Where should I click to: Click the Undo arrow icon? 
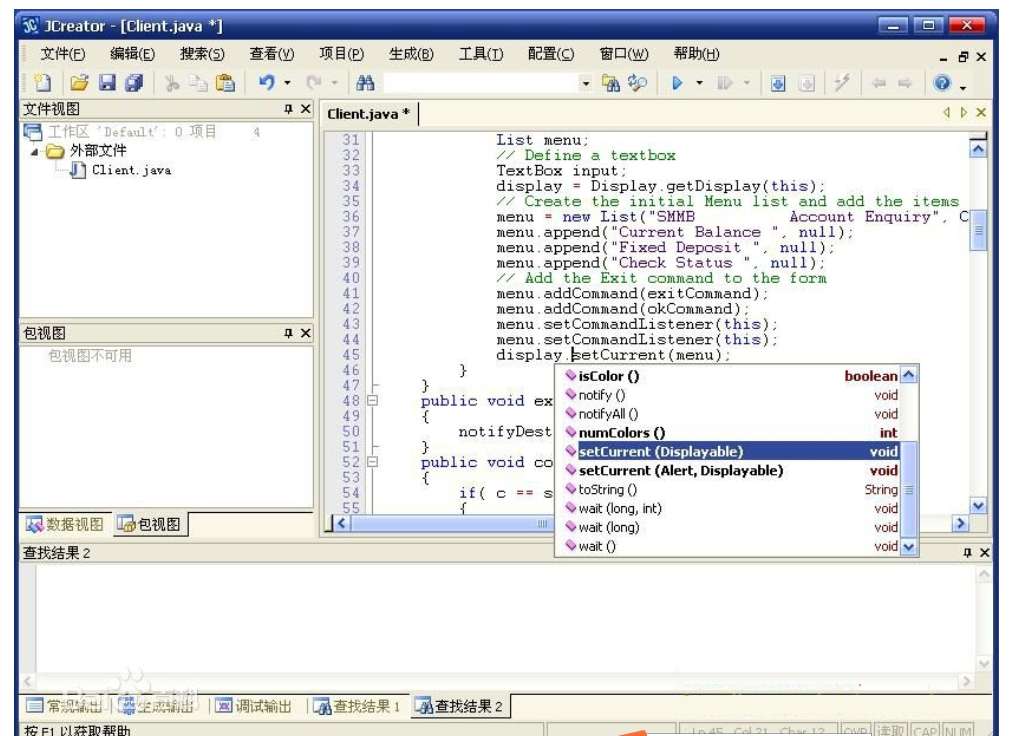point(267,83)
